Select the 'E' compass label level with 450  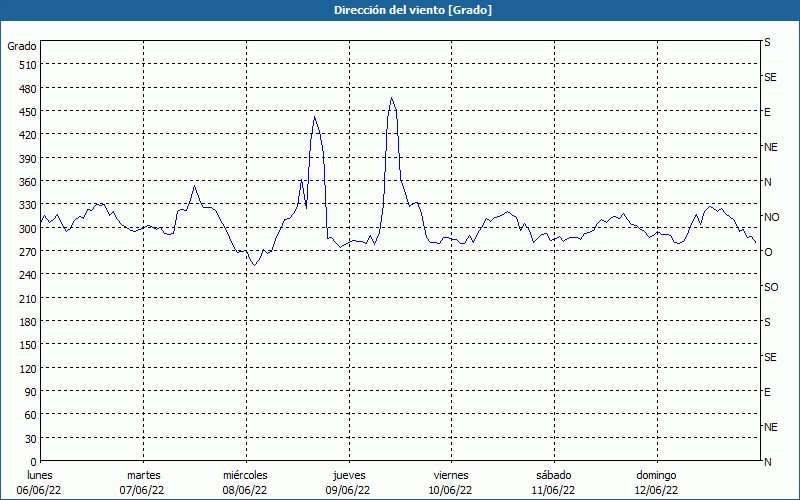click(767, 112)
